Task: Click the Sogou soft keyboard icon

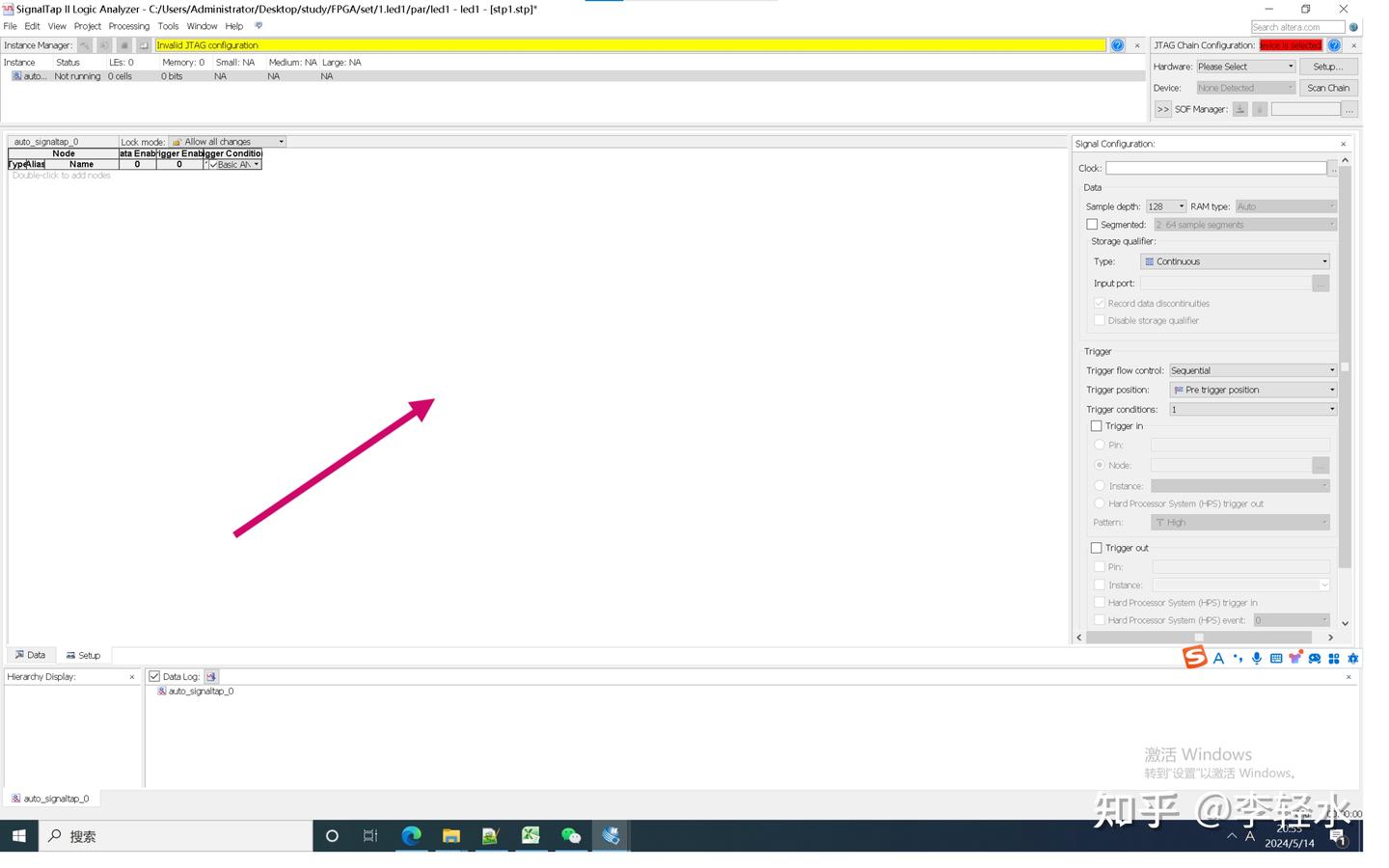Action: pyautogui.click(x=1276, y=659)
